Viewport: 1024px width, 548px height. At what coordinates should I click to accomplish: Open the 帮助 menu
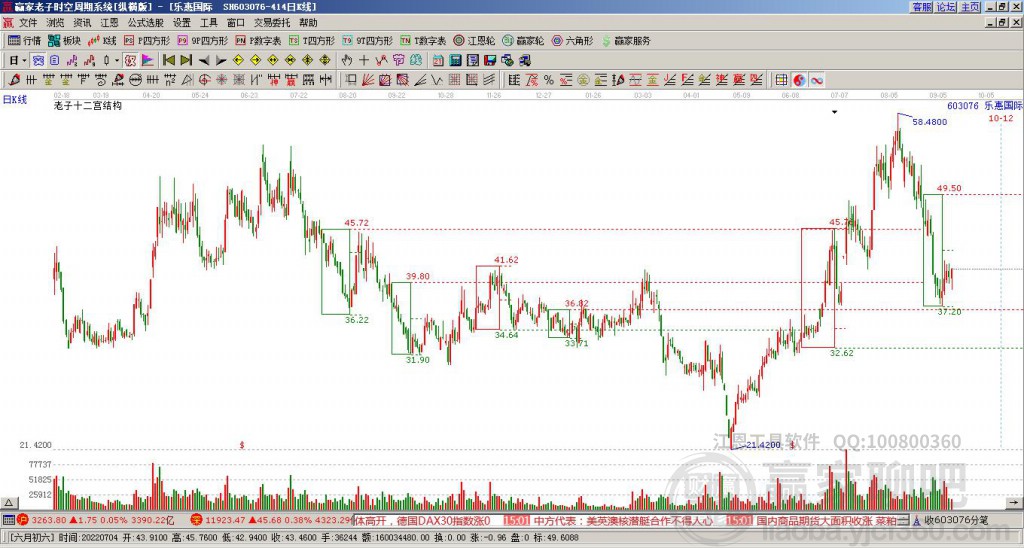pyautogui.click(x=308, y=23)
